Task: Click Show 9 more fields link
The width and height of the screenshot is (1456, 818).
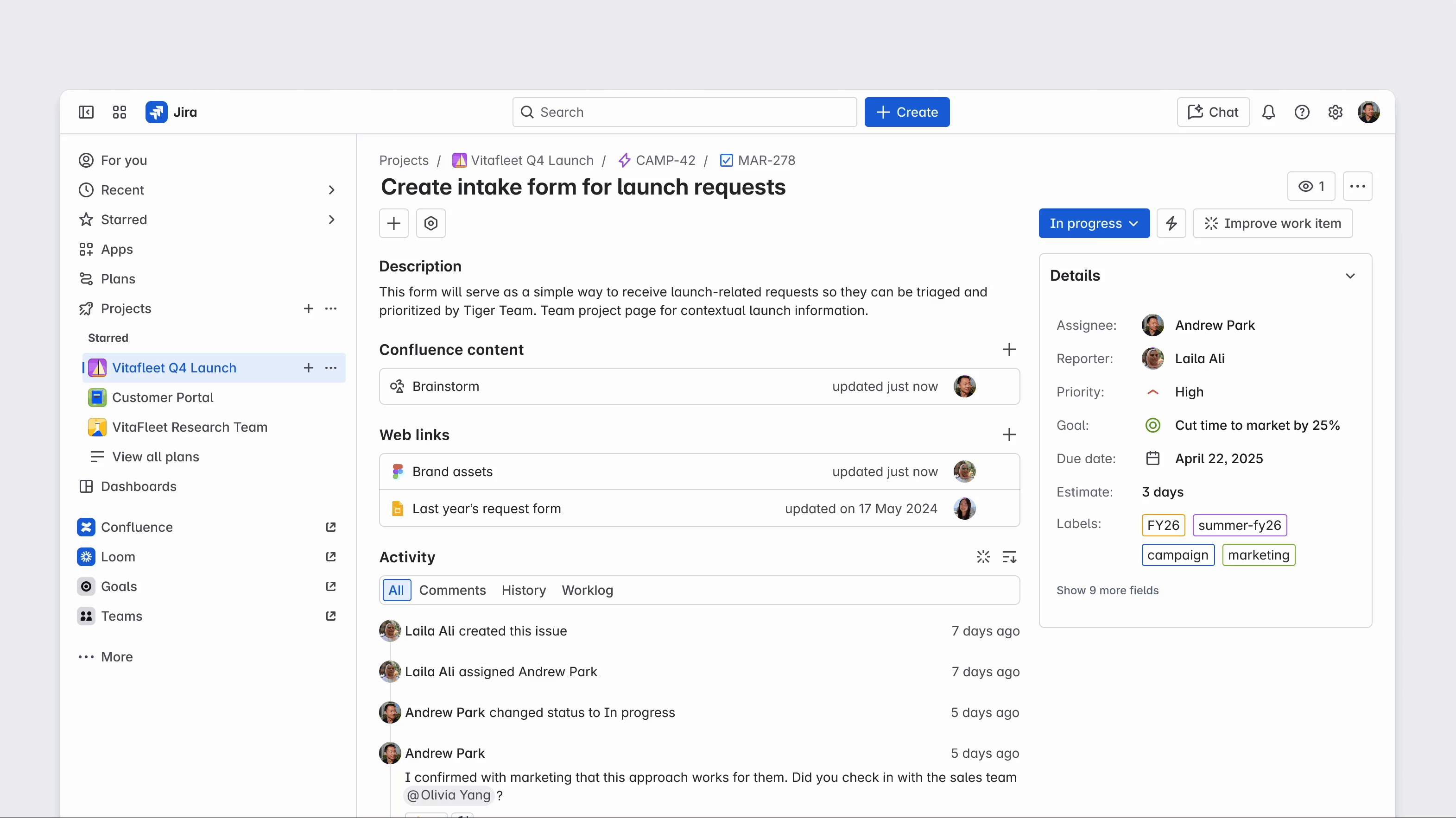Action: pyautogui.click(x=1107, y=590)
